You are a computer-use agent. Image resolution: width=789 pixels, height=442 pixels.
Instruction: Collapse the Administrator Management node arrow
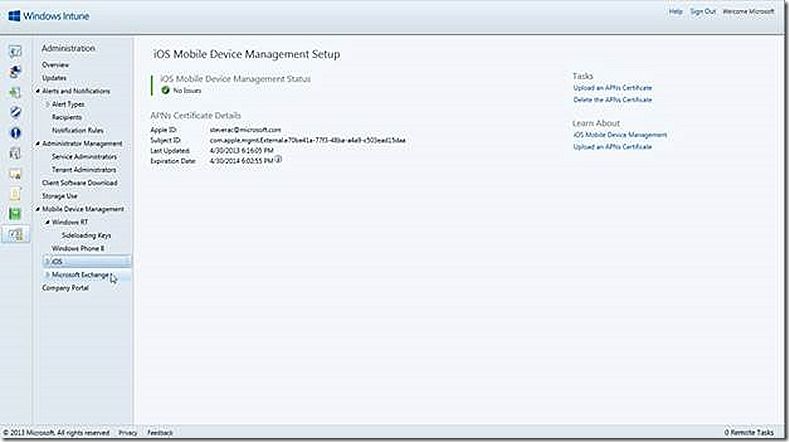point(38,144)
